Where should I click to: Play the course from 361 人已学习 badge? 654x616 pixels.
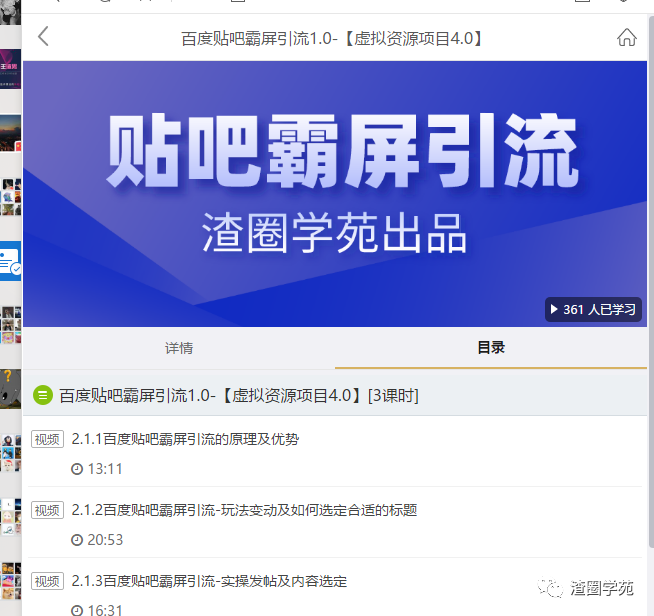(x=593, y=309)
